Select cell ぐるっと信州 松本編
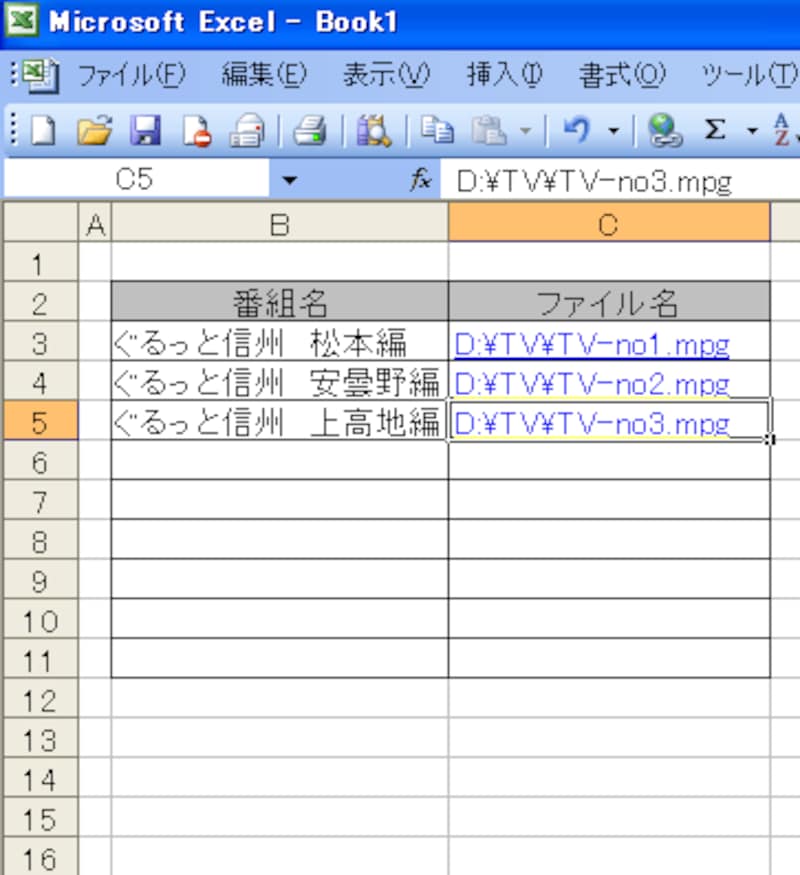The height and width of the screenshot is (875, 800). coord(279,342)
